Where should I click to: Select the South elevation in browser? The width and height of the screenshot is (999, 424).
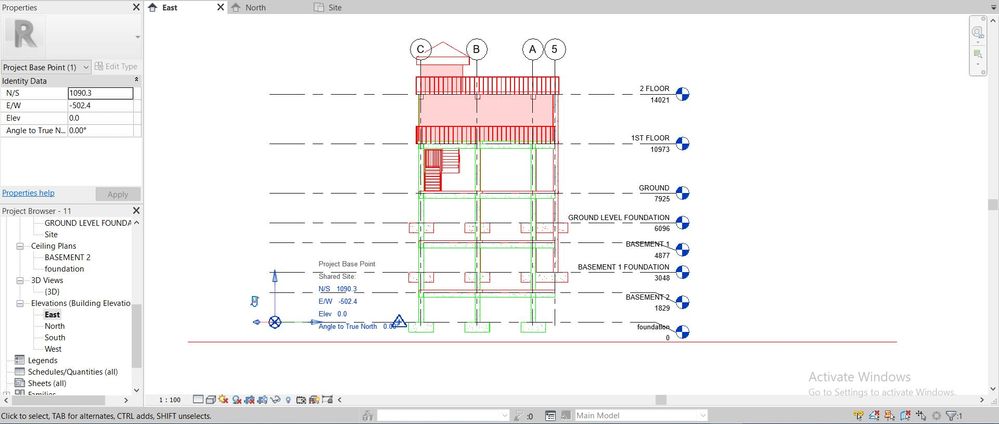(x=55, y=338)
